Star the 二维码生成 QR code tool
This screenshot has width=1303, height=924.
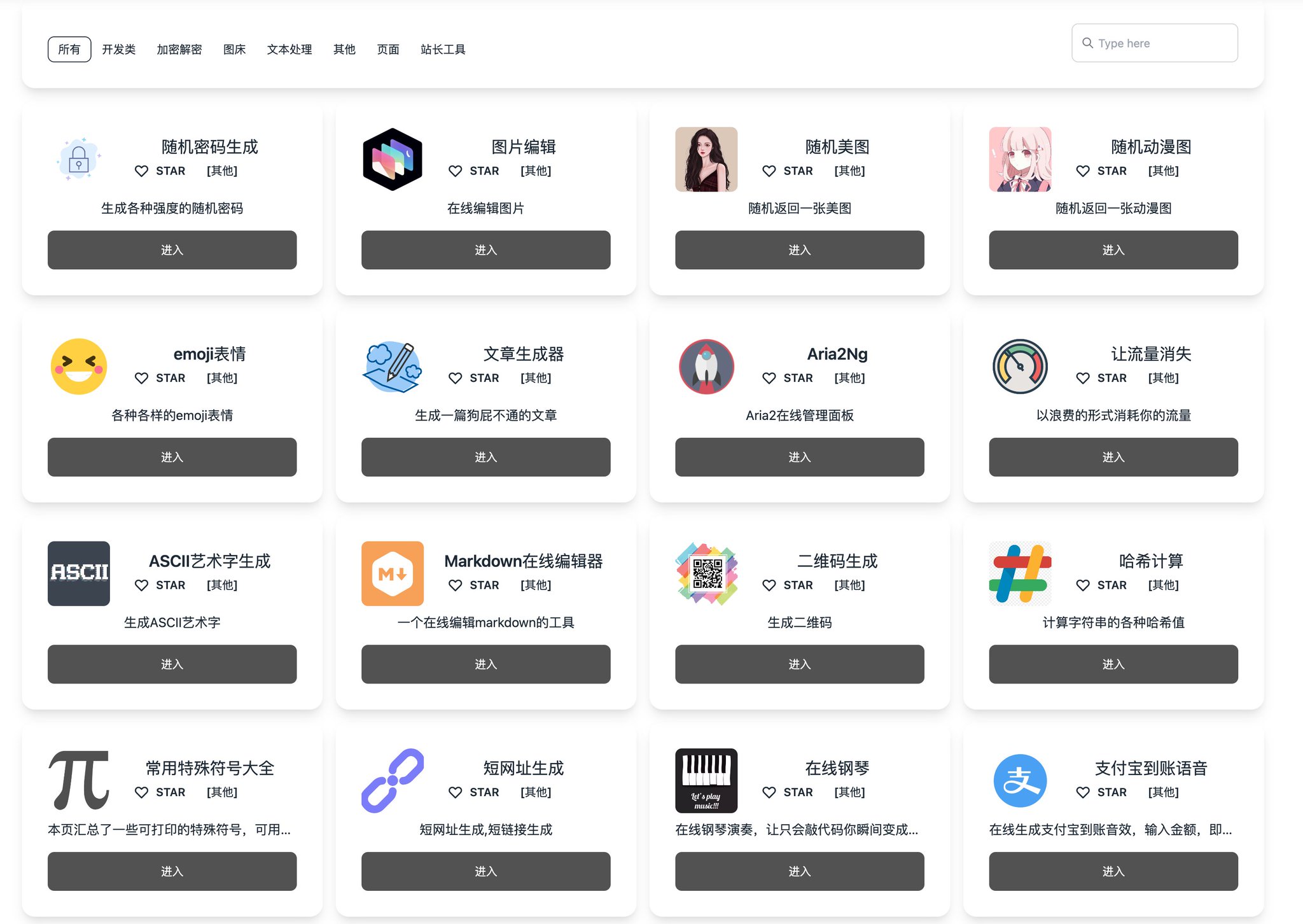tap(769, 585)
